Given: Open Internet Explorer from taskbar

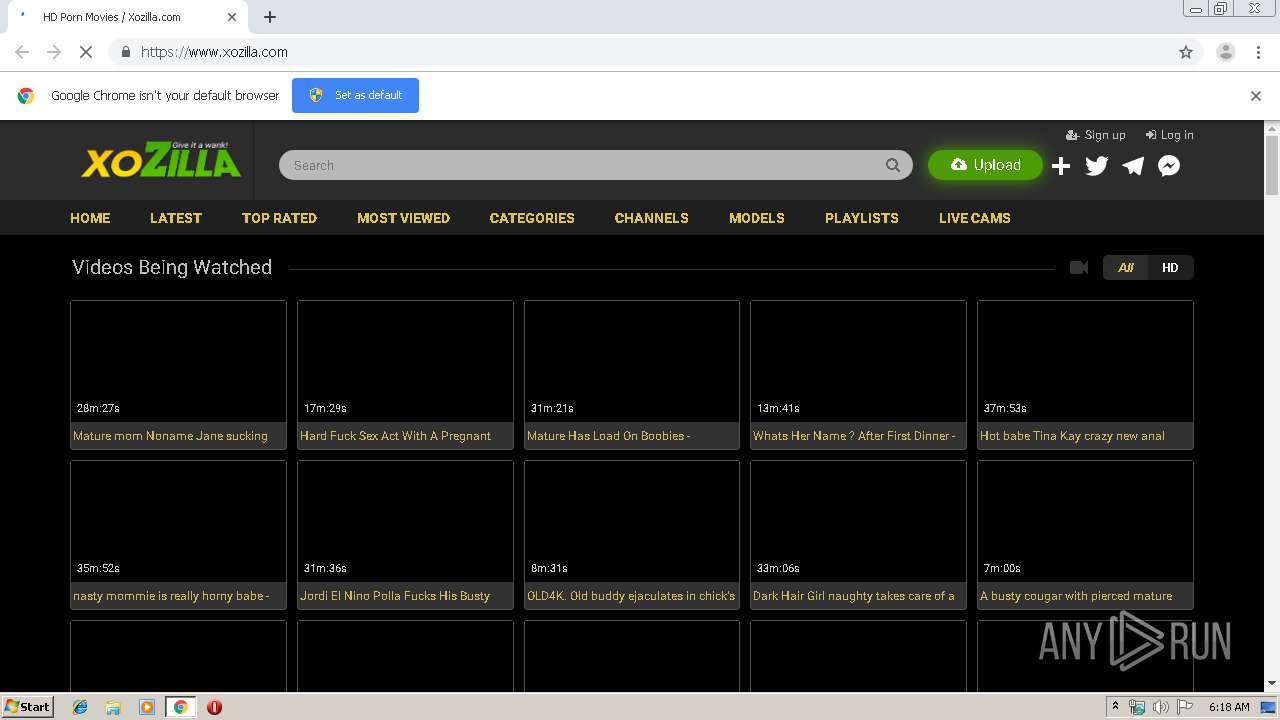Looking at the screenshot, I should tap(80, 707).
